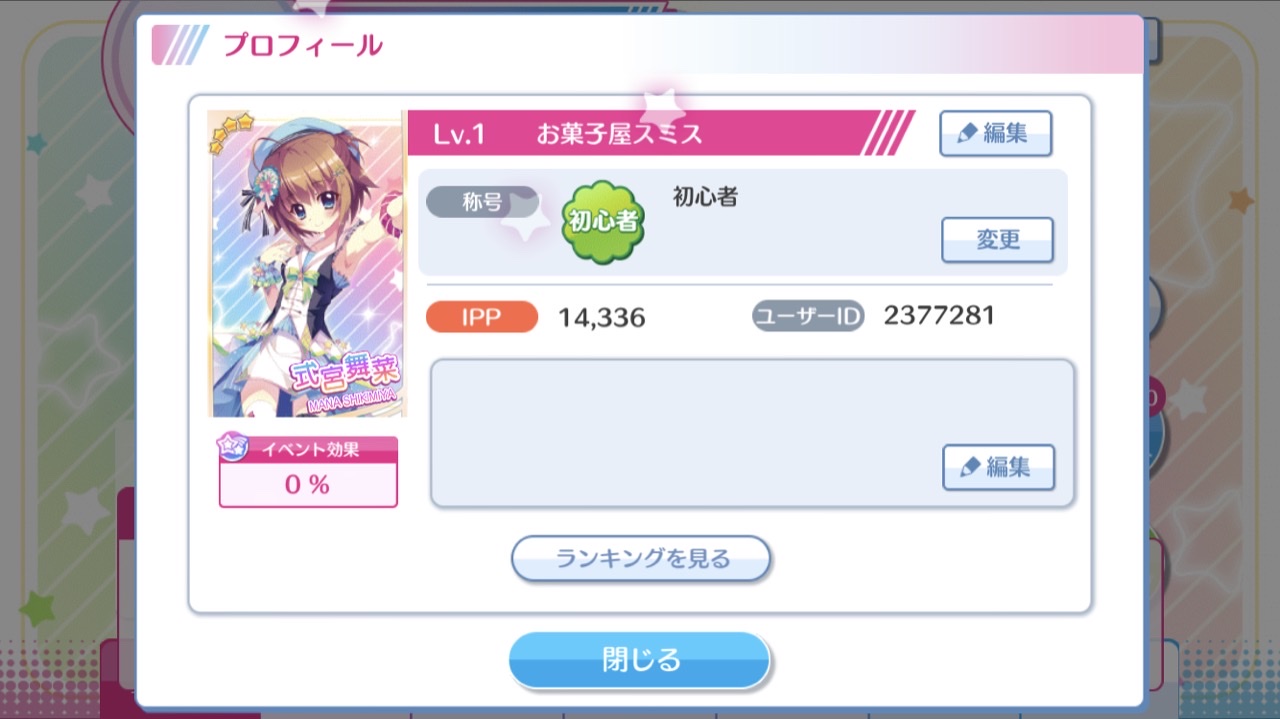Click the green 初心者 title badge
Image resolution: width=1280 pixels, height=719 pixels.
[603, 222]
